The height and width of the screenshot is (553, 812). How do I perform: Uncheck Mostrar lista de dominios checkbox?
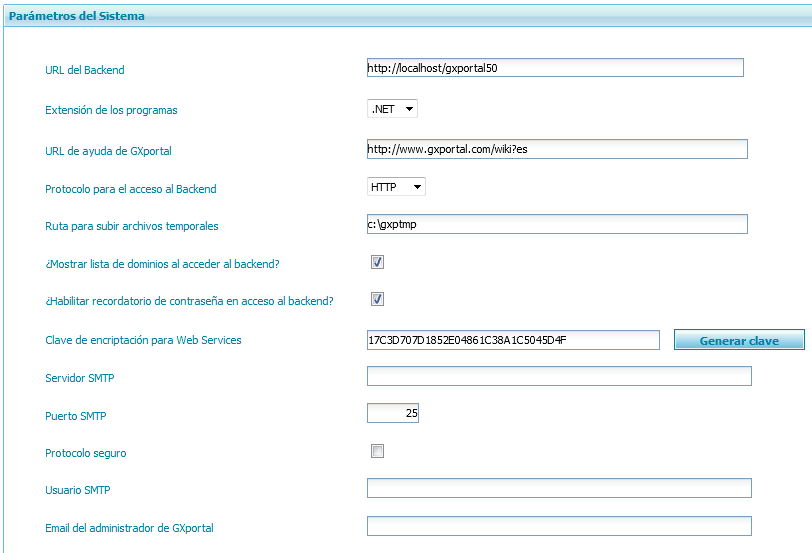pyautogui.click(x=377, y=262)
